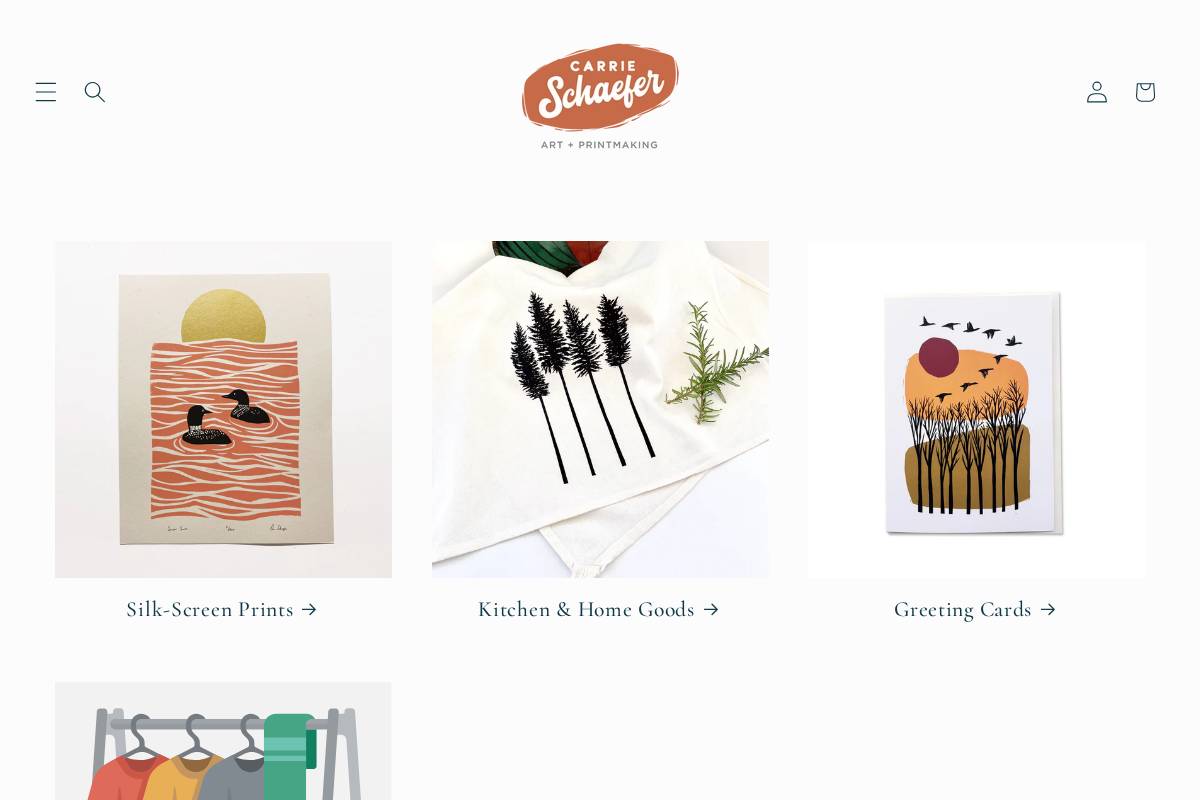Image resolution: width=1200 pixels, height=800 pixels.
Task: Click the arrow after Kitchen & Home Goods
Action: (710, 609)
